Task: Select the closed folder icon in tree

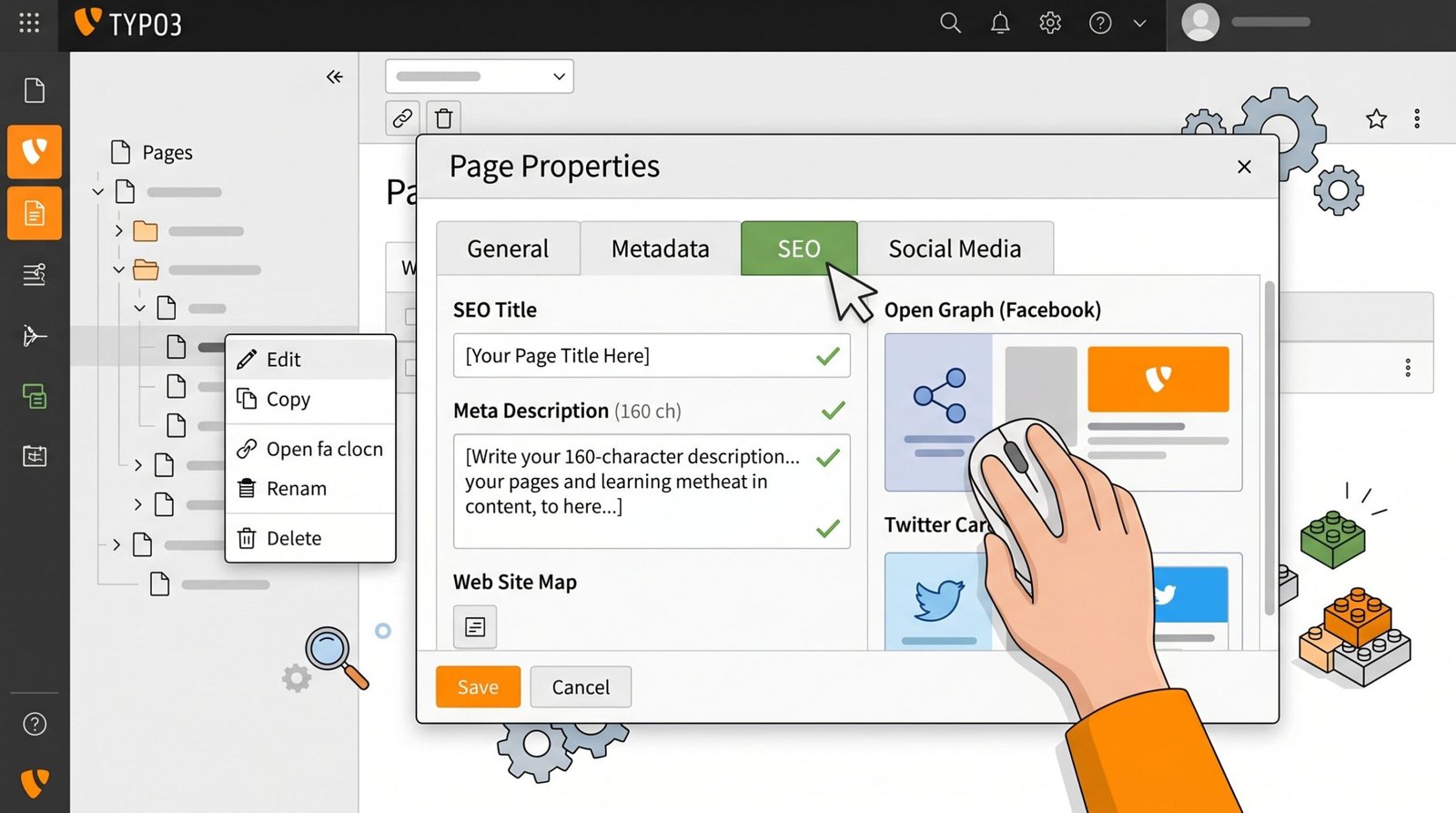Action: (146, 231)
